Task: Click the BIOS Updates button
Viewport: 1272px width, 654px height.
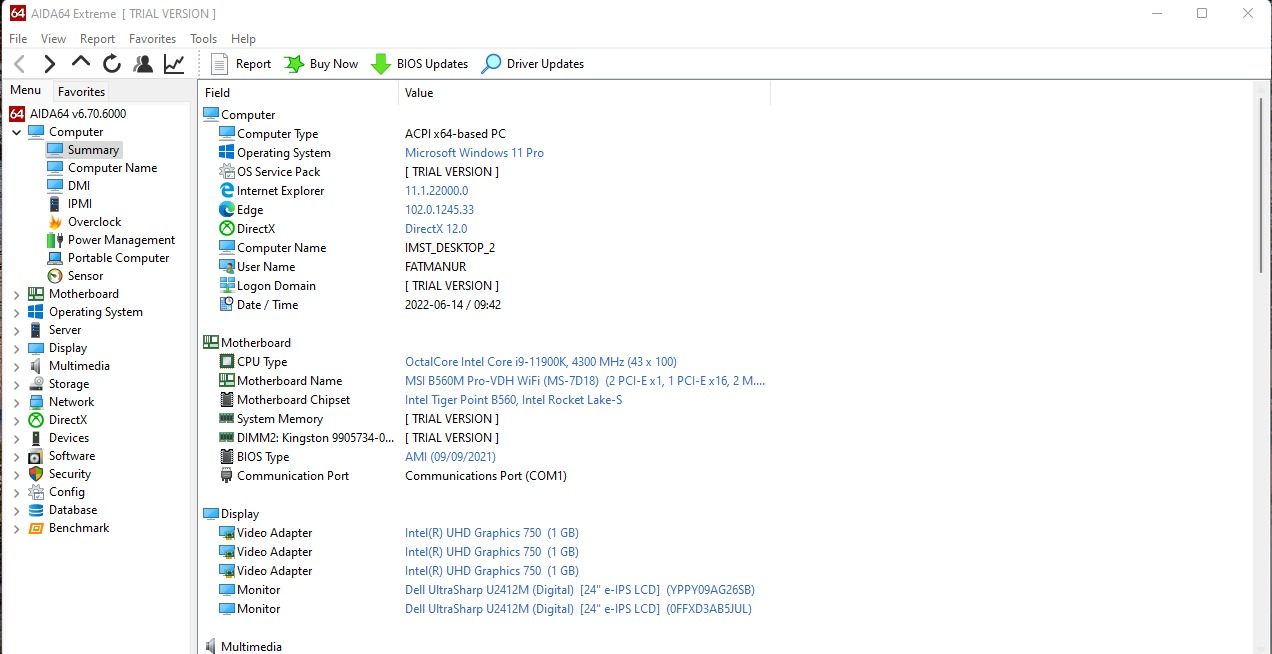Action: [419, 64]
